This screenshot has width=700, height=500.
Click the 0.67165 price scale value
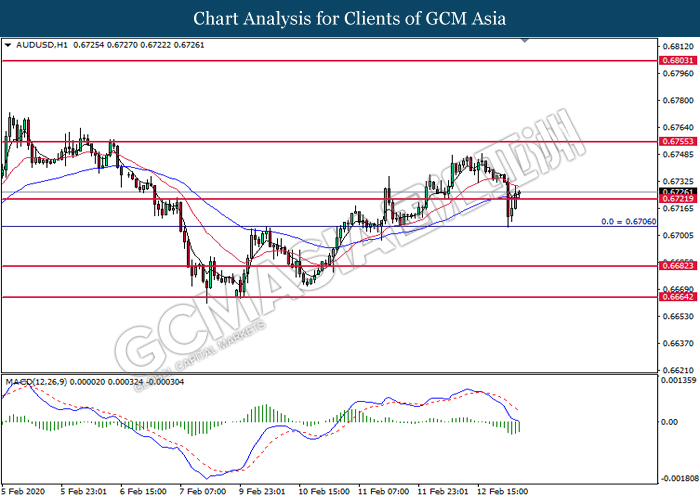pyautogui.click(x=678, y=208)
